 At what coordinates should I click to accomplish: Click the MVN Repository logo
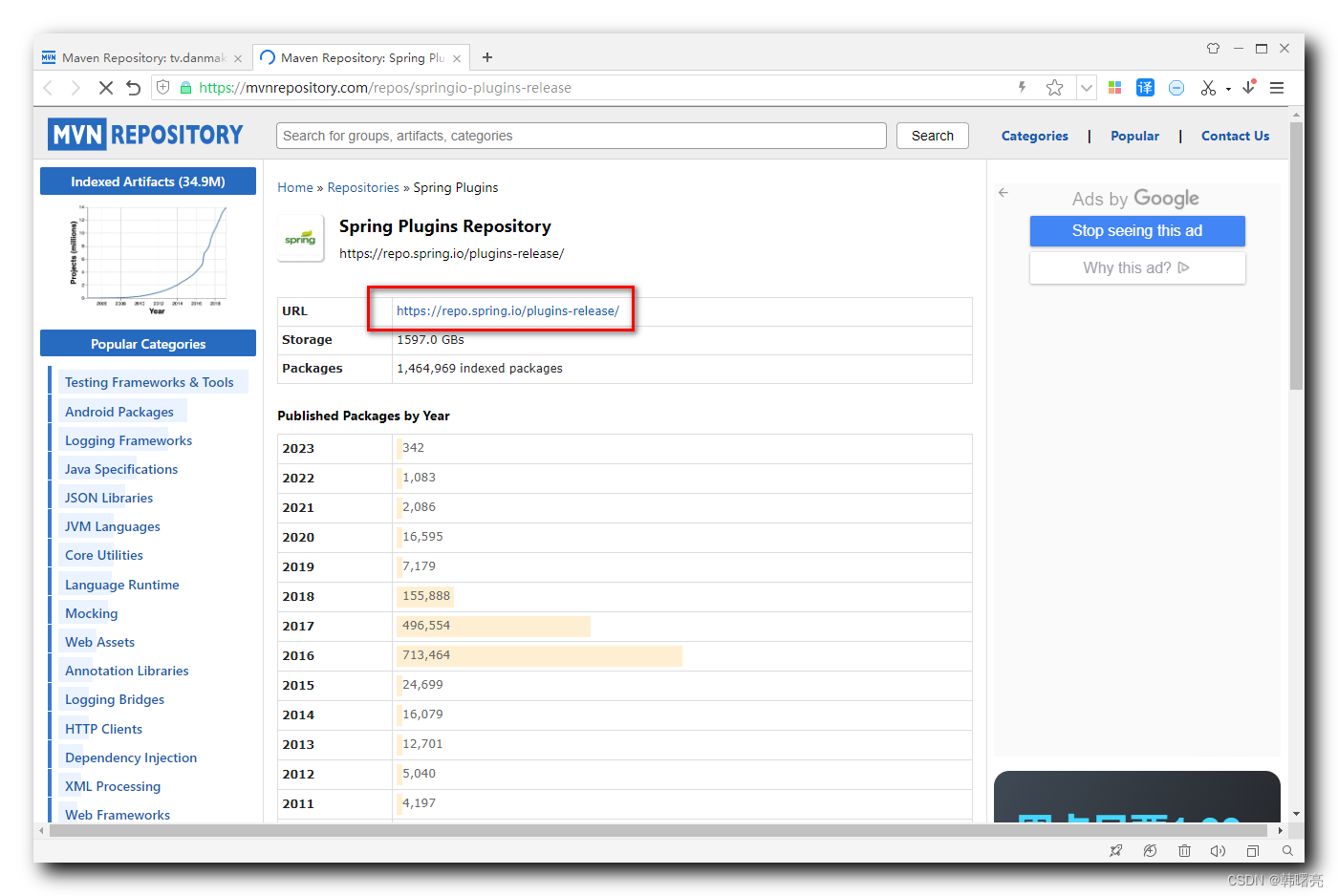pos(146,135)
